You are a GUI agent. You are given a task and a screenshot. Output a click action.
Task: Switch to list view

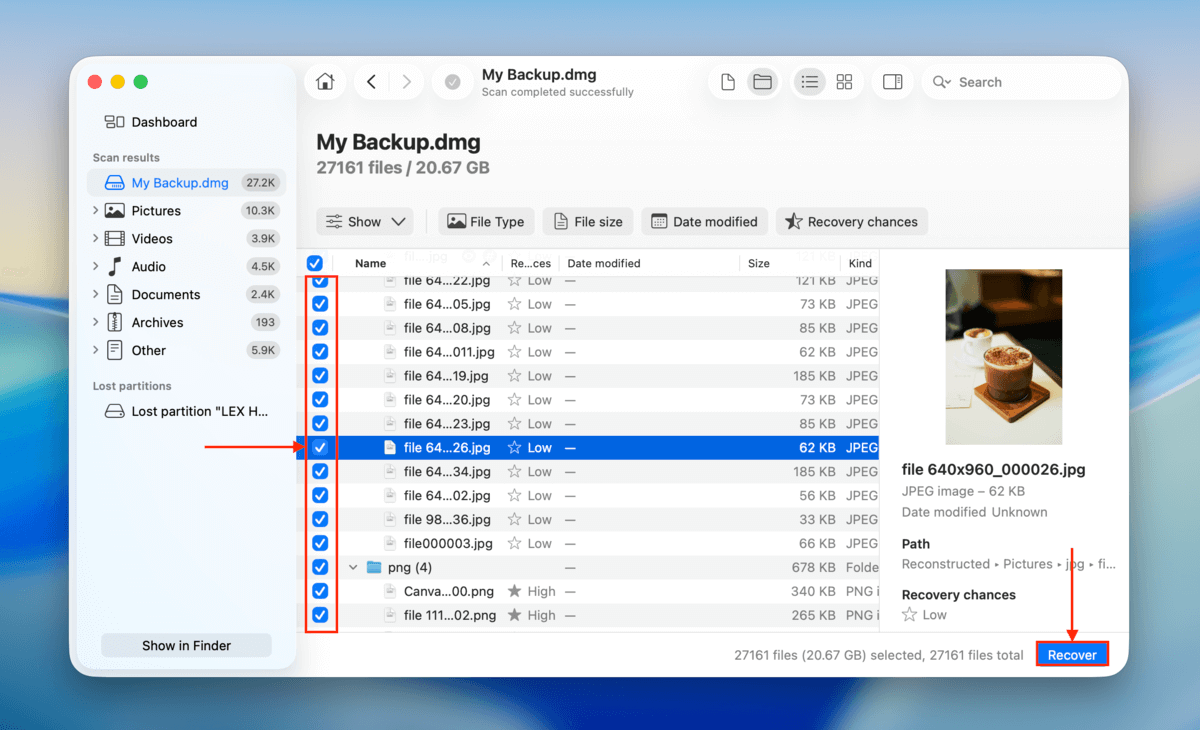[x=809, y=81]
